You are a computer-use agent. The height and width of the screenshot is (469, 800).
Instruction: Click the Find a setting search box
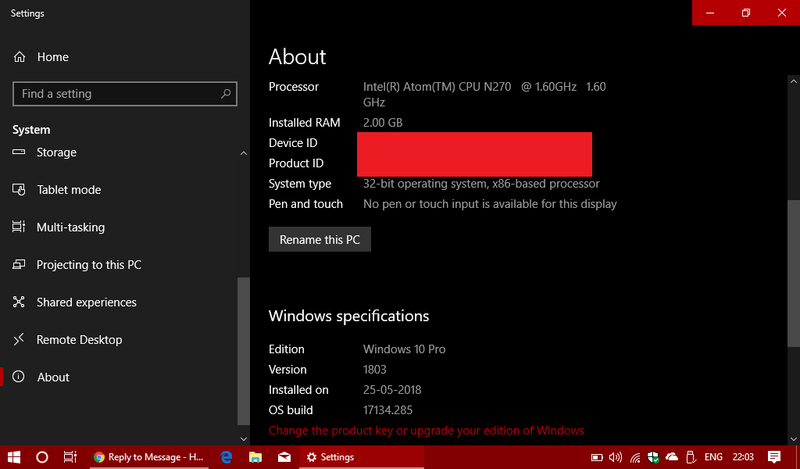click(124, 94)
